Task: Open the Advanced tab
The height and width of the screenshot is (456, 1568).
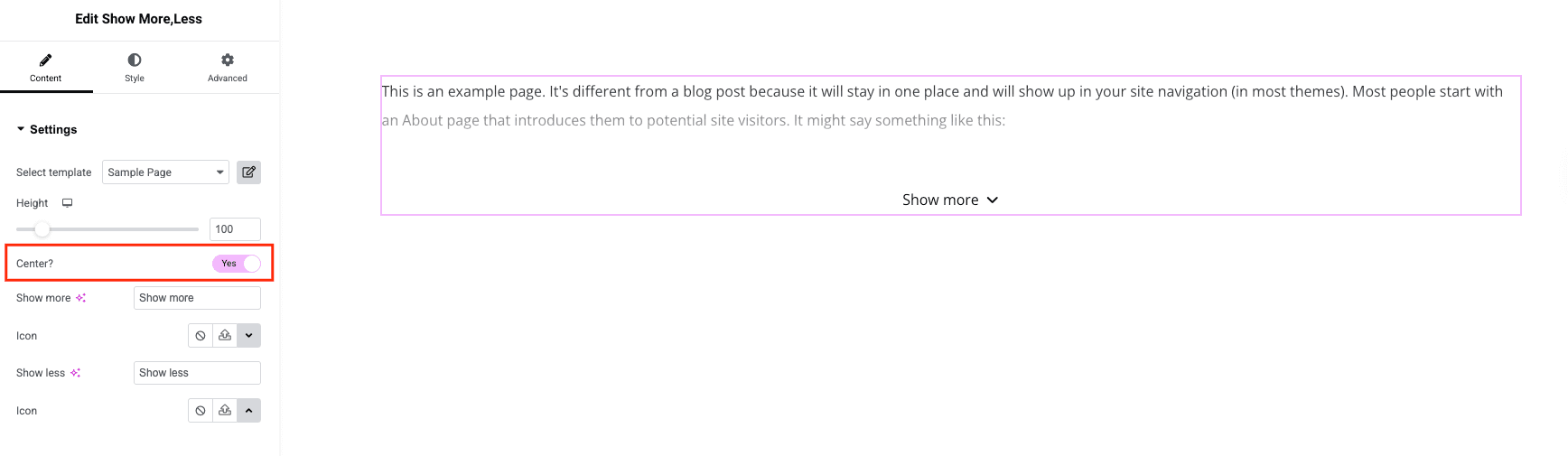Action: tap(228, 68)
